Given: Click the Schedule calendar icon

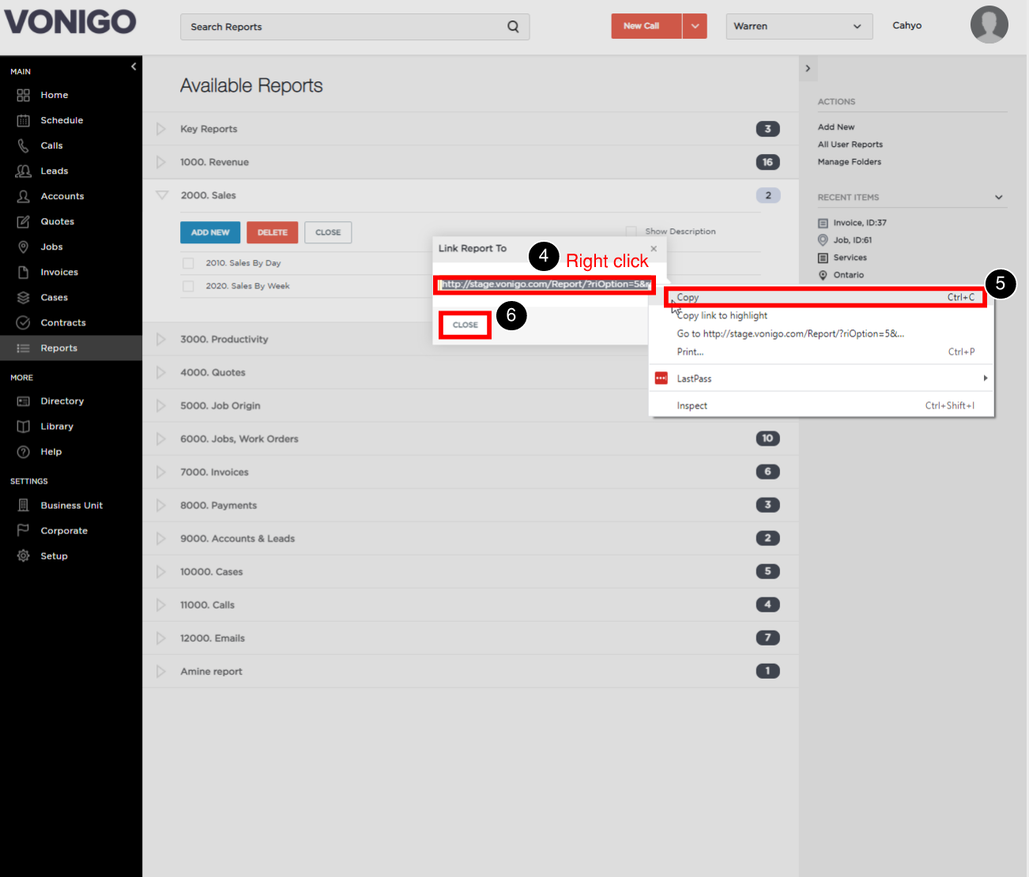Looking at the screenshot, I should pos(23,120).
